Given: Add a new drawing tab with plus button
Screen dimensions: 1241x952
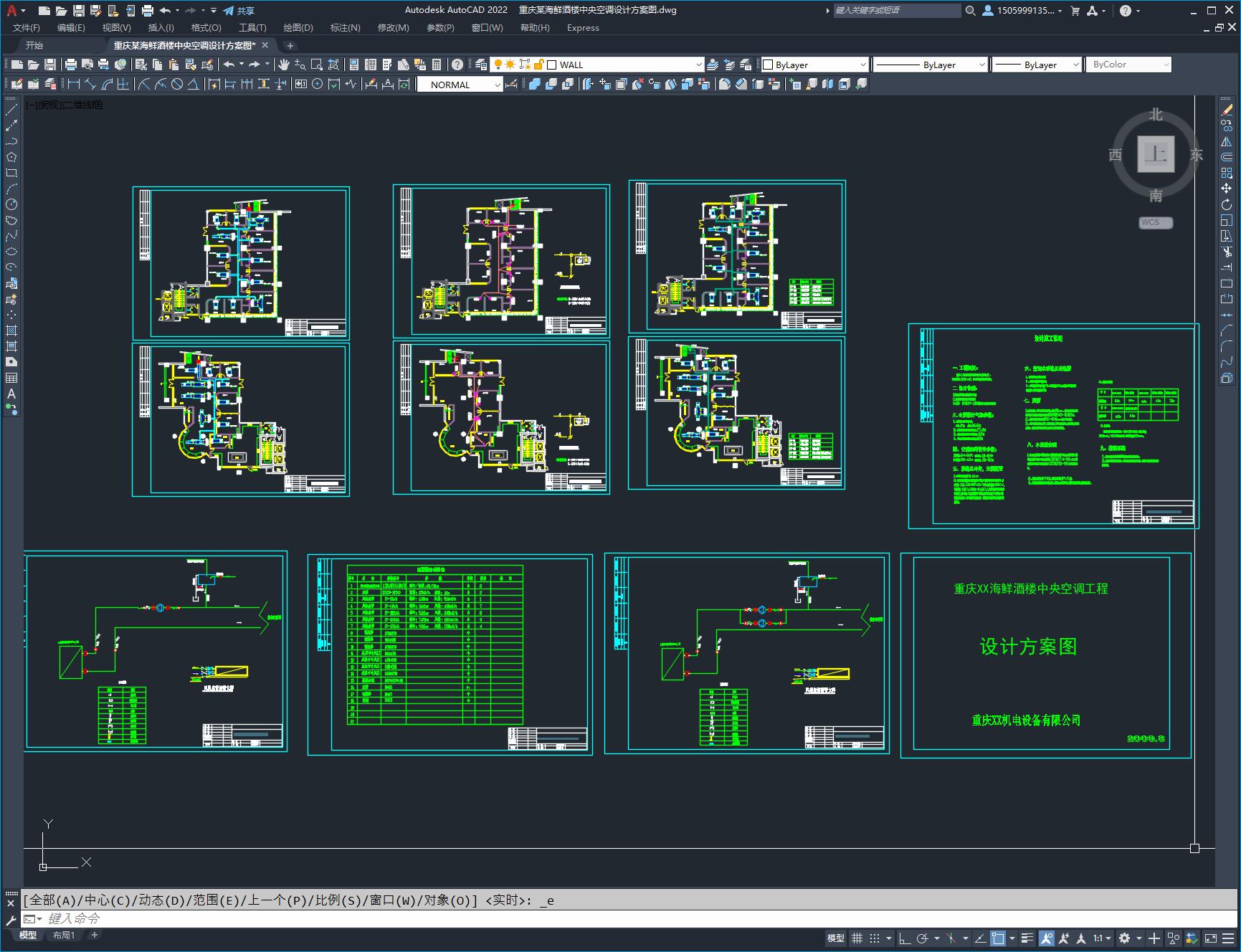Looking at the screenshot, I should click(x=290, y=45).
